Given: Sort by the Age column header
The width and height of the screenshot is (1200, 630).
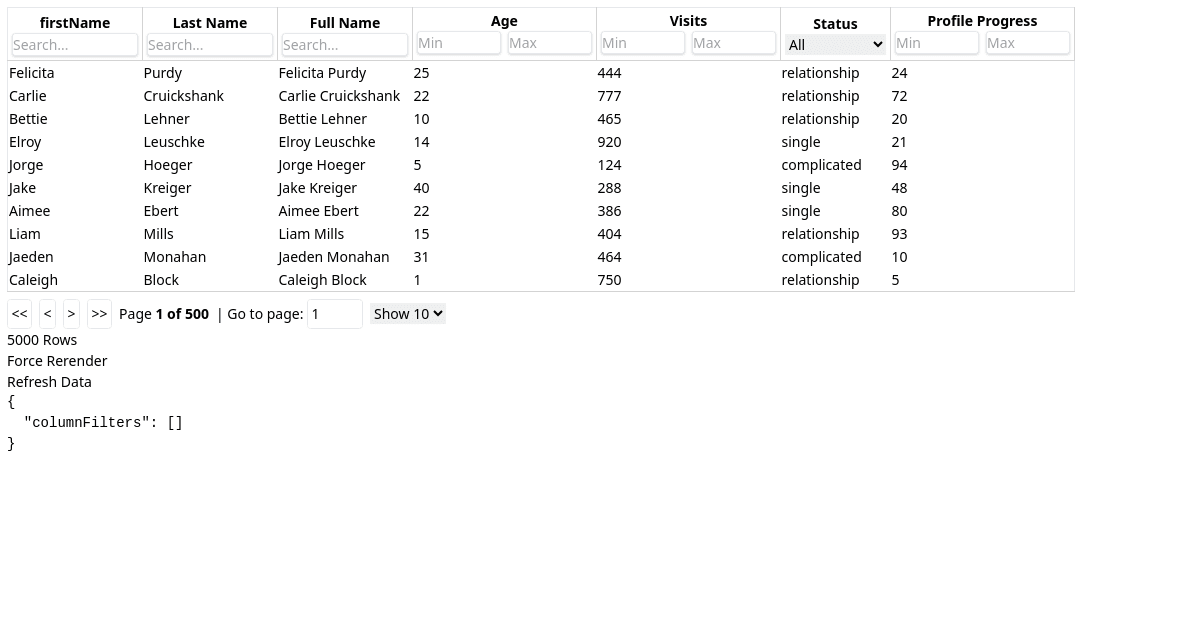Looking at the screenshot, I should pos(504,20).
